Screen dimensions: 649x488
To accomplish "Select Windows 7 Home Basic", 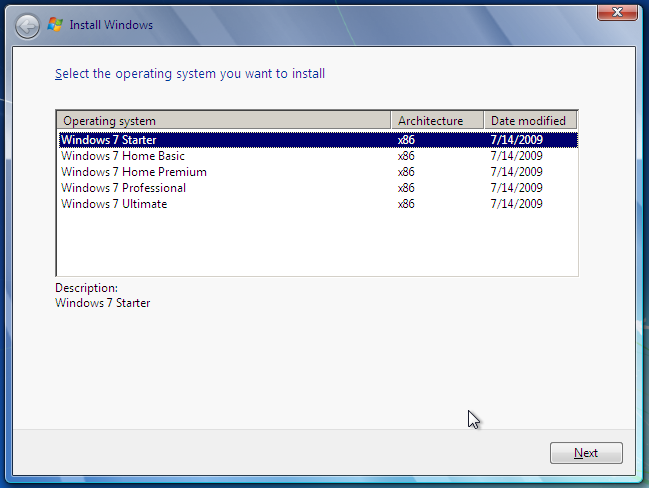I will 318,156.
